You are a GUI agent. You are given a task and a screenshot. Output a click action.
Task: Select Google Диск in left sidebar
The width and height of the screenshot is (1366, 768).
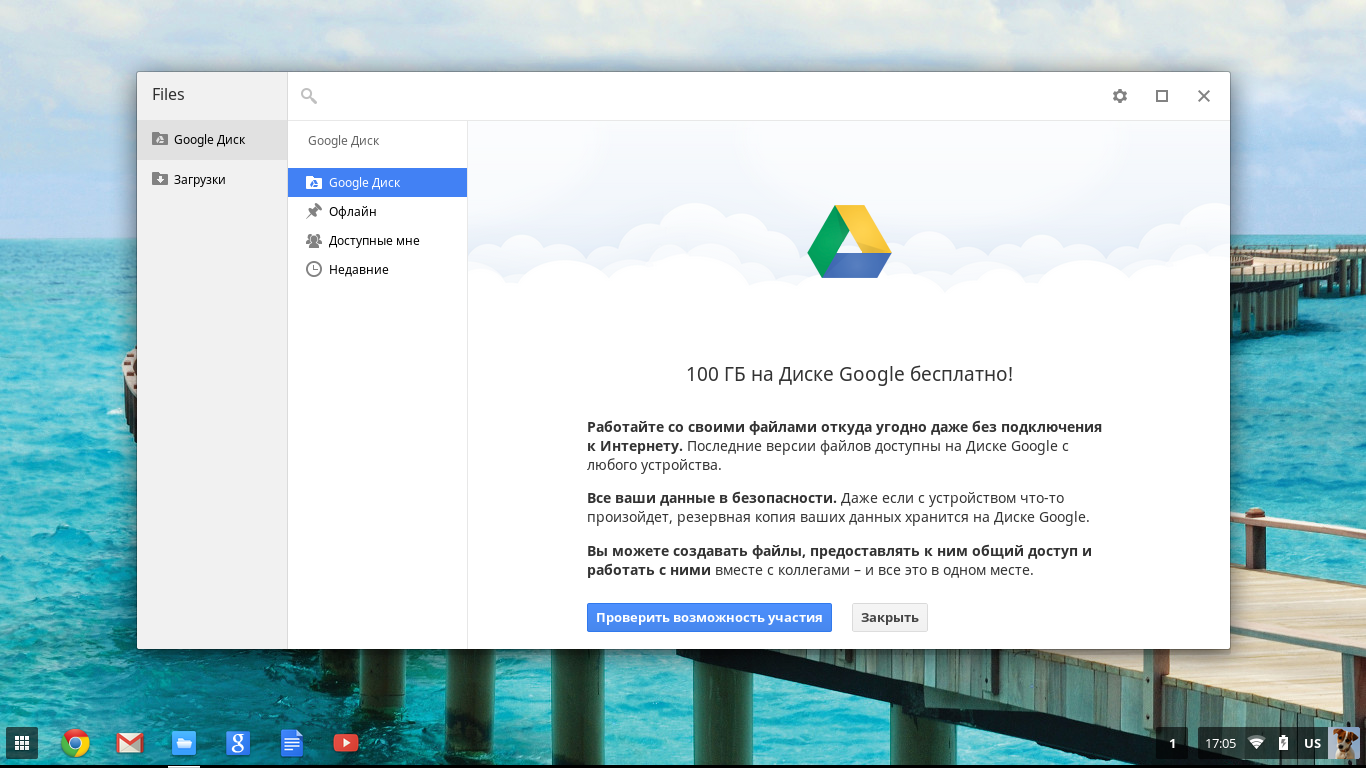coord(212,140)
